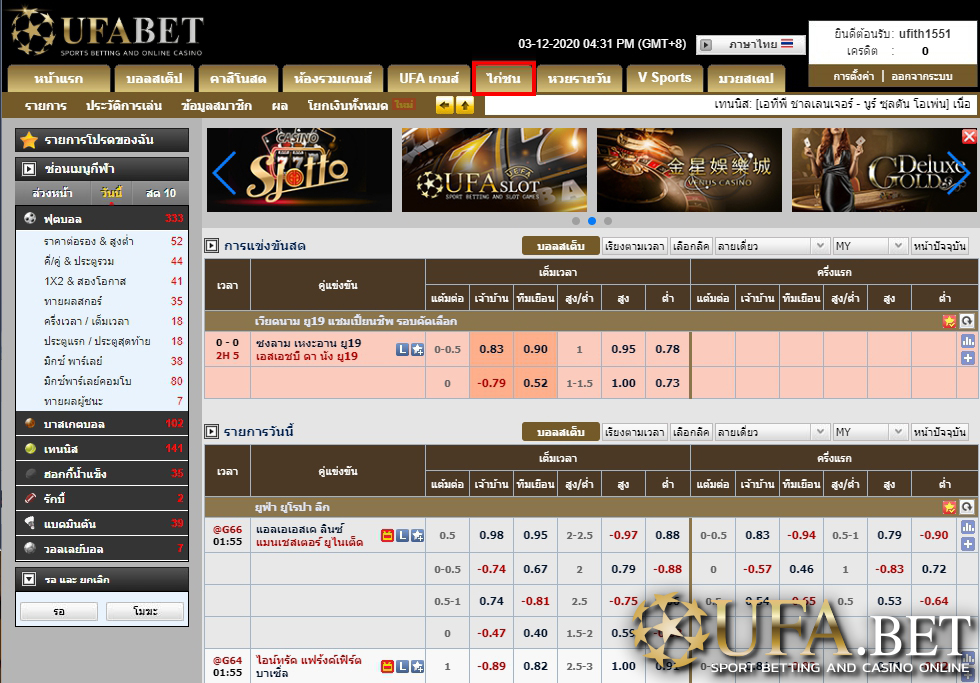Click the 0.98 odds for แอลเอเอสเค ลินซ์

point(491,536)
